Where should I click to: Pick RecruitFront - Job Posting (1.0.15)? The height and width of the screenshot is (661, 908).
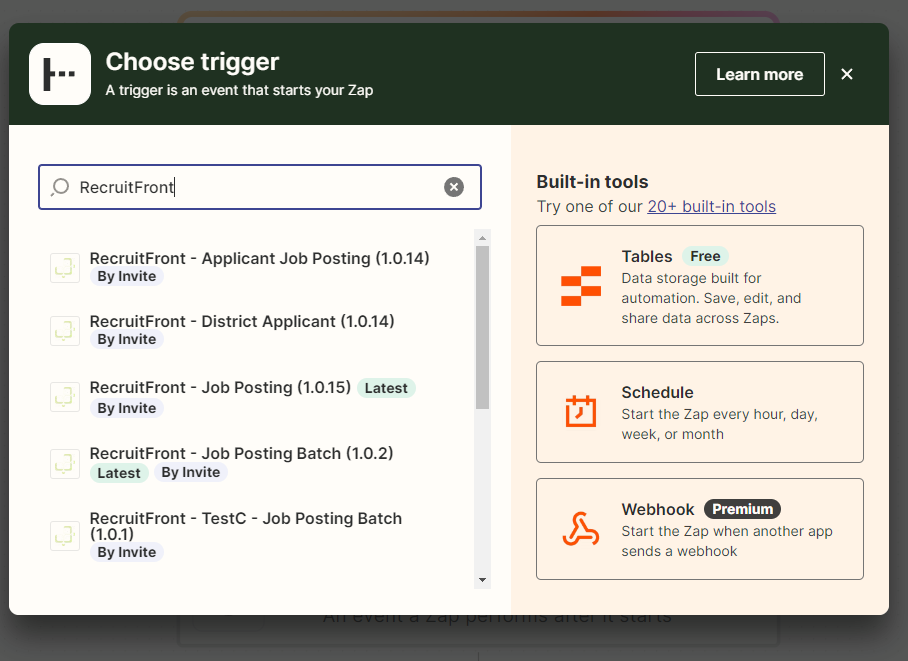click(x=220, y=388)
